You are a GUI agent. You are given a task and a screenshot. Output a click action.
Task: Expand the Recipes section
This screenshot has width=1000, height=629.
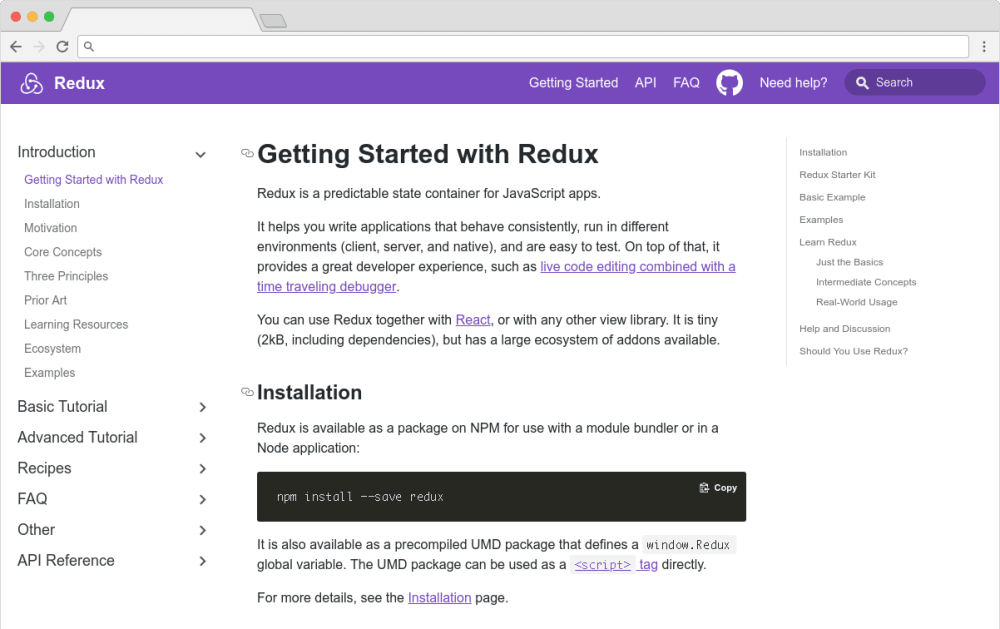202,469
